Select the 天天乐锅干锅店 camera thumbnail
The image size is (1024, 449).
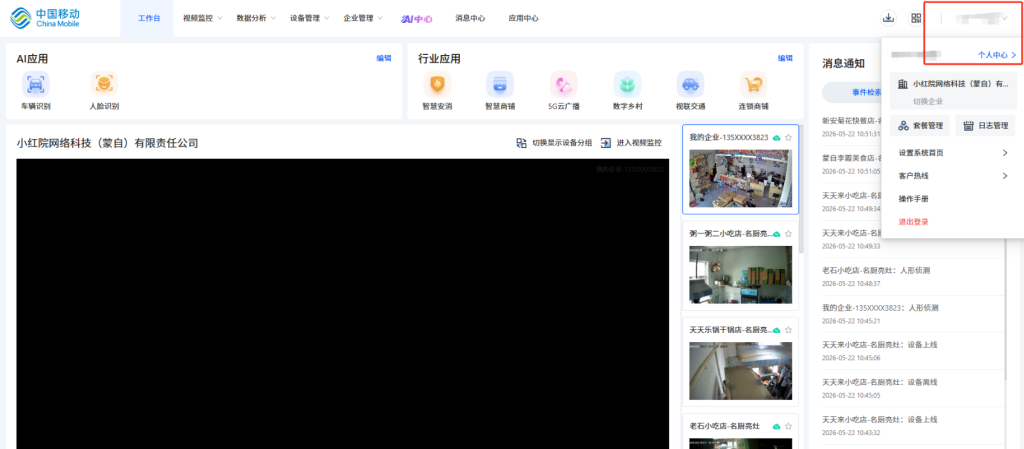pos(740,371)
